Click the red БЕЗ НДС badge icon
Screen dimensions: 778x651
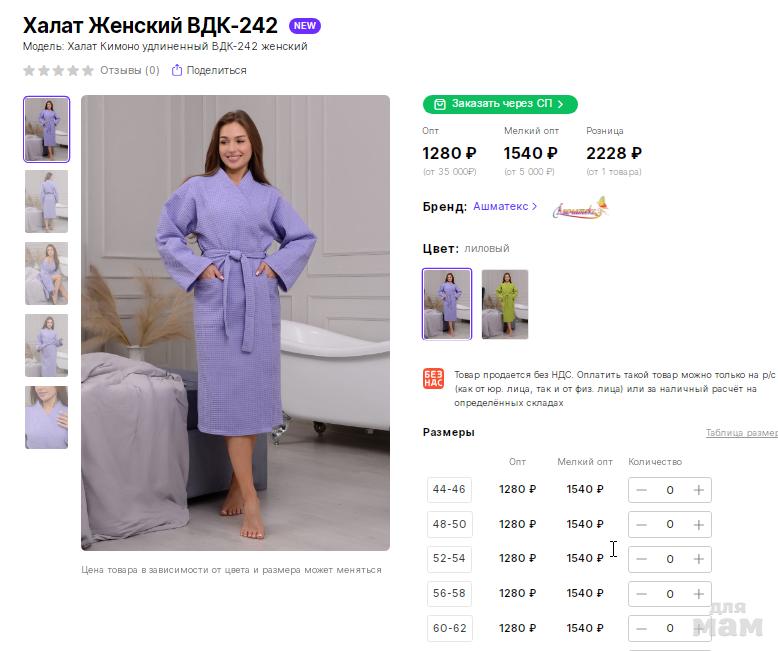pyautogui.click(x=433, y=379)
